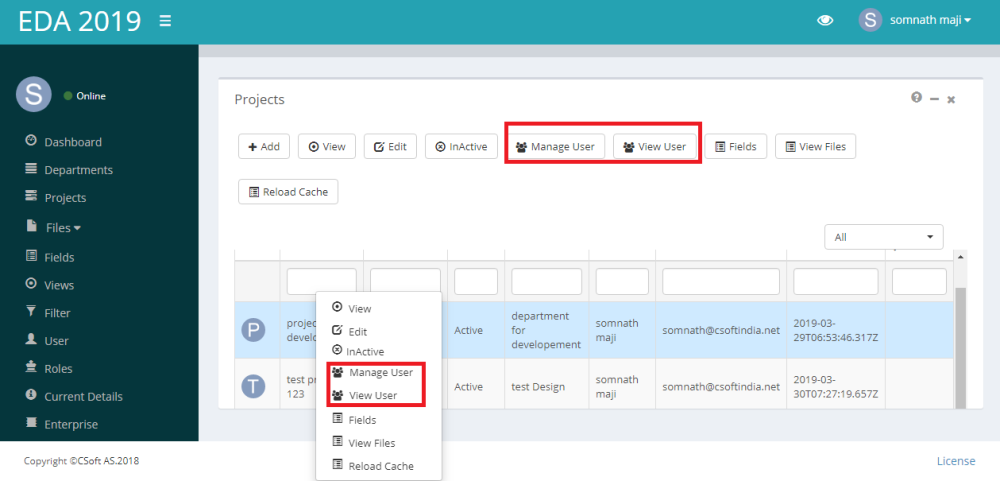Open Enterprise in the sidebar

[71, 425]
